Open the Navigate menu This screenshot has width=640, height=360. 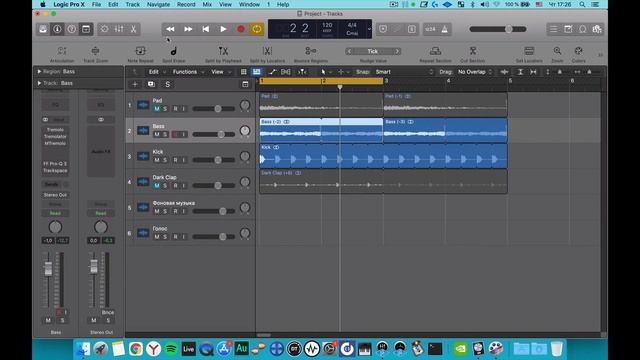tap(158, 4)
